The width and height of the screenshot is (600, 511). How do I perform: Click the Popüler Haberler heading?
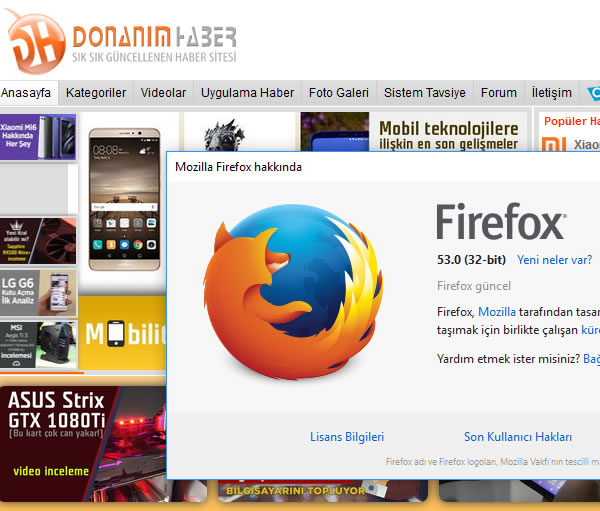click(x=572, y=121)
